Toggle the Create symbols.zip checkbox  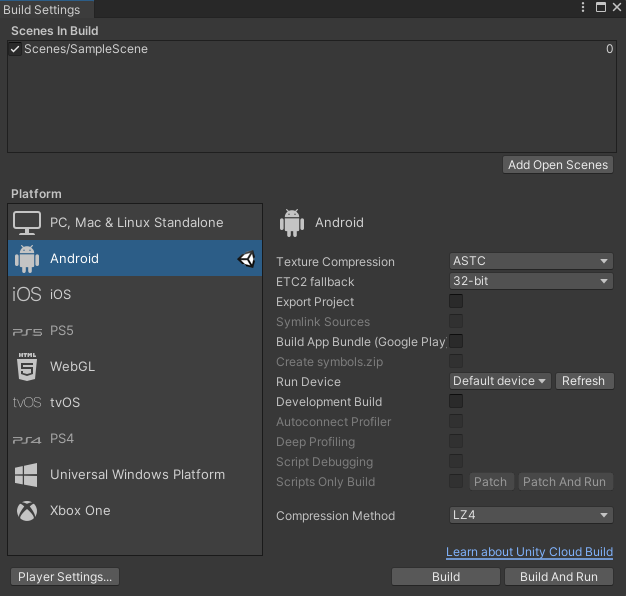point(456,361)
